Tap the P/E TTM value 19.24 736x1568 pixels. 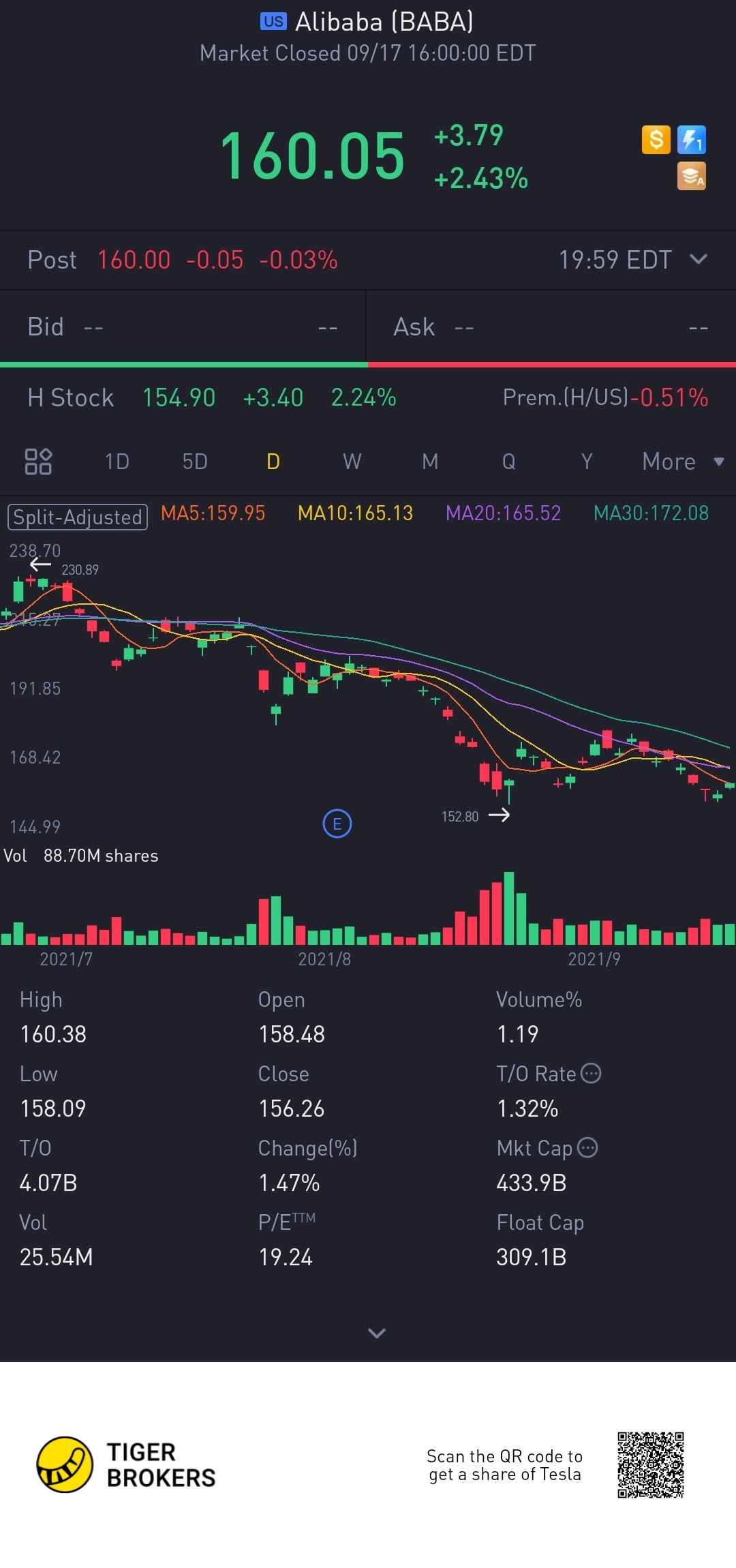286,1257
